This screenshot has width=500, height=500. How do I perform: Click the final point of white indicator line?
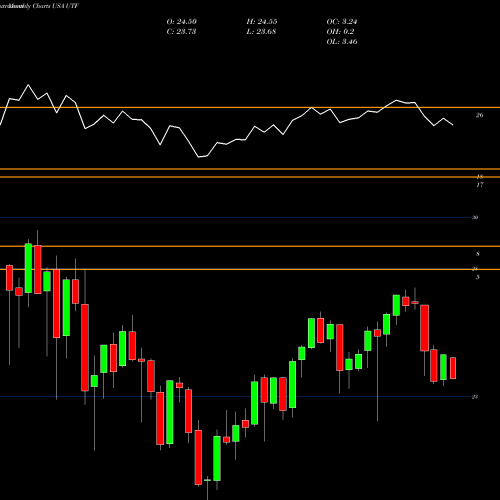453,125
